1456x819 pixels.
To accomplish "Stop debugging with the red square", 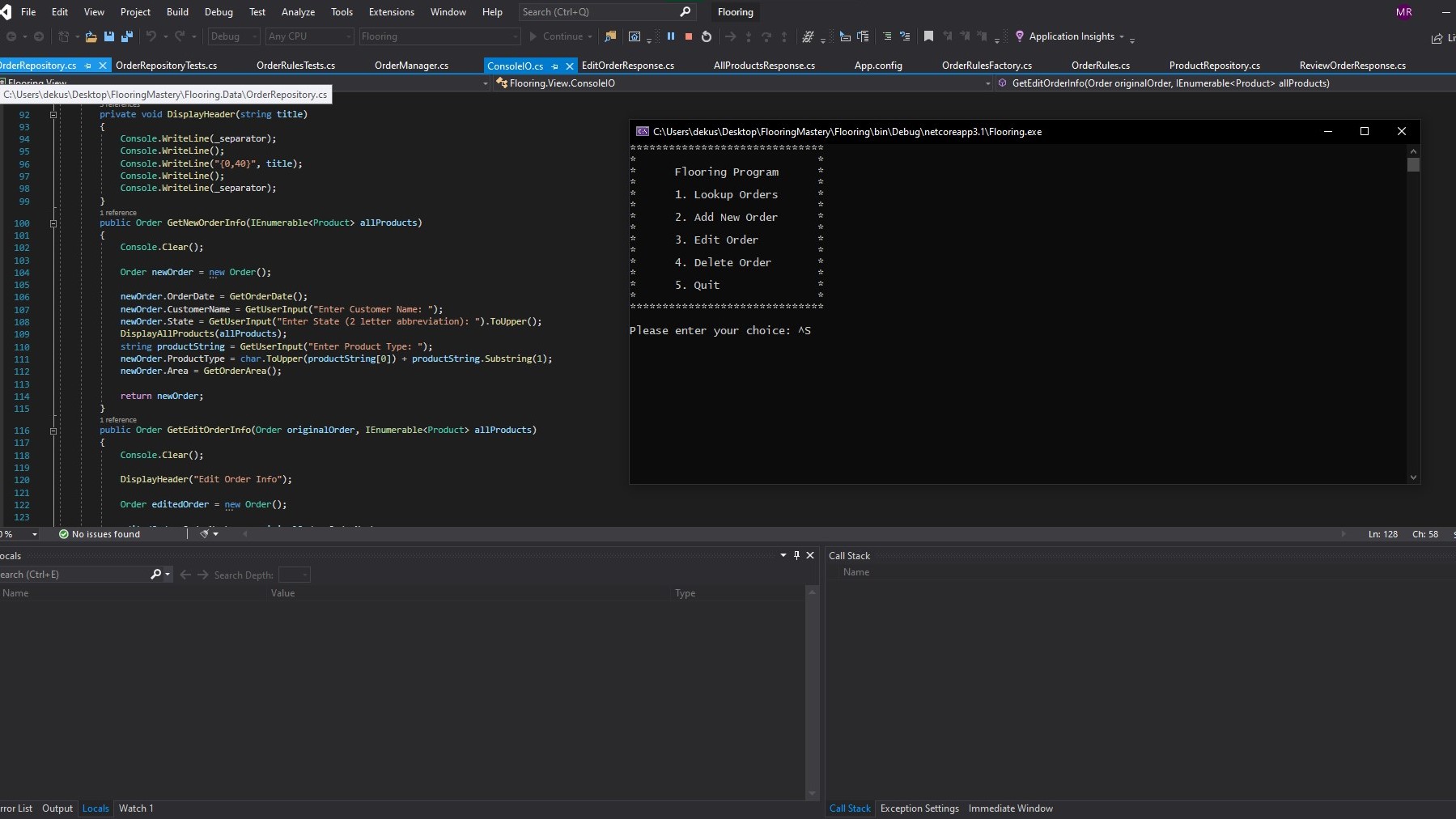I will 689,36.
